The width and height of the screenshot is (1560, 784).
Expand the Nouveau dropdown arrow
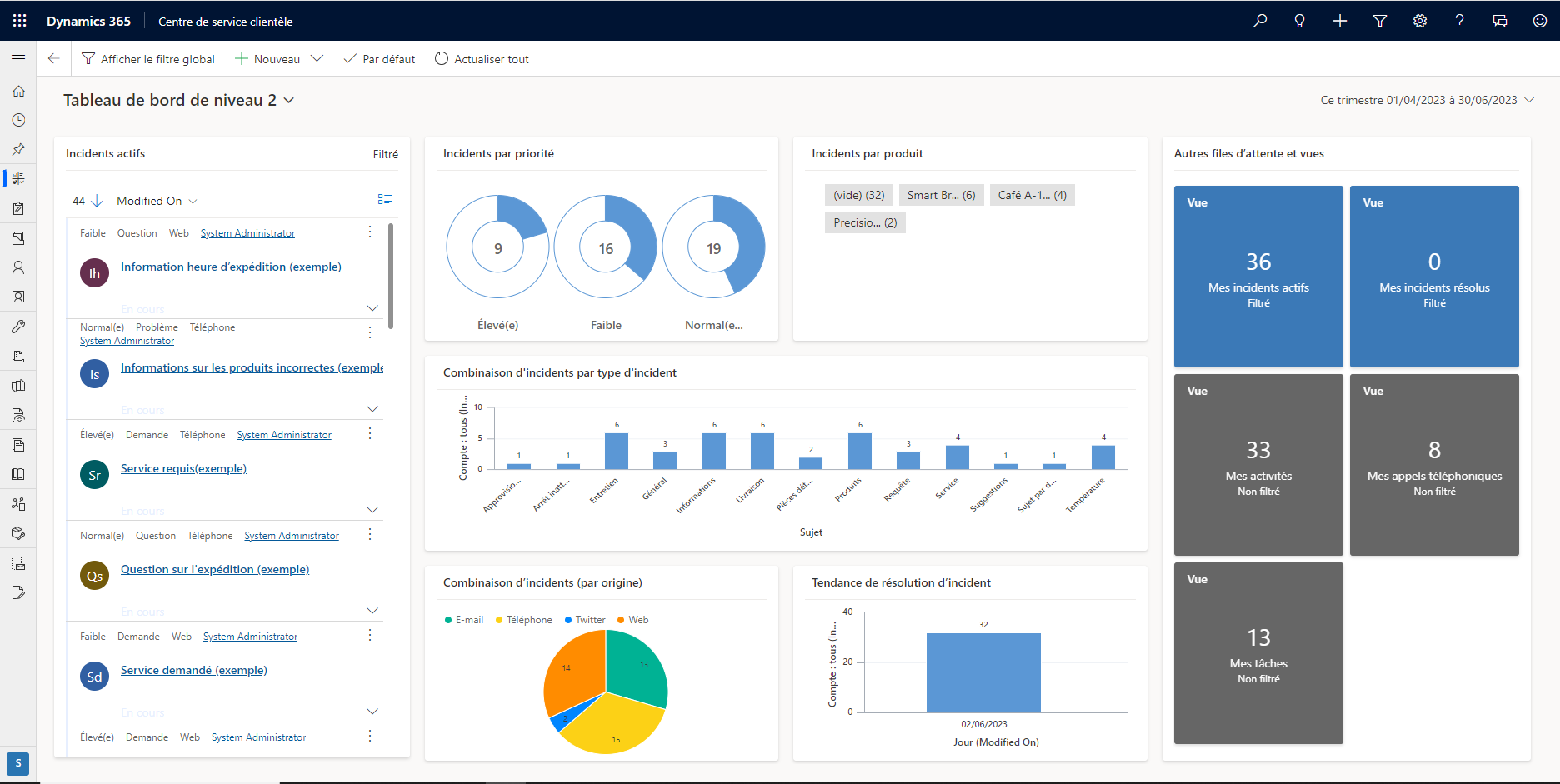click(x=317, y=58)
